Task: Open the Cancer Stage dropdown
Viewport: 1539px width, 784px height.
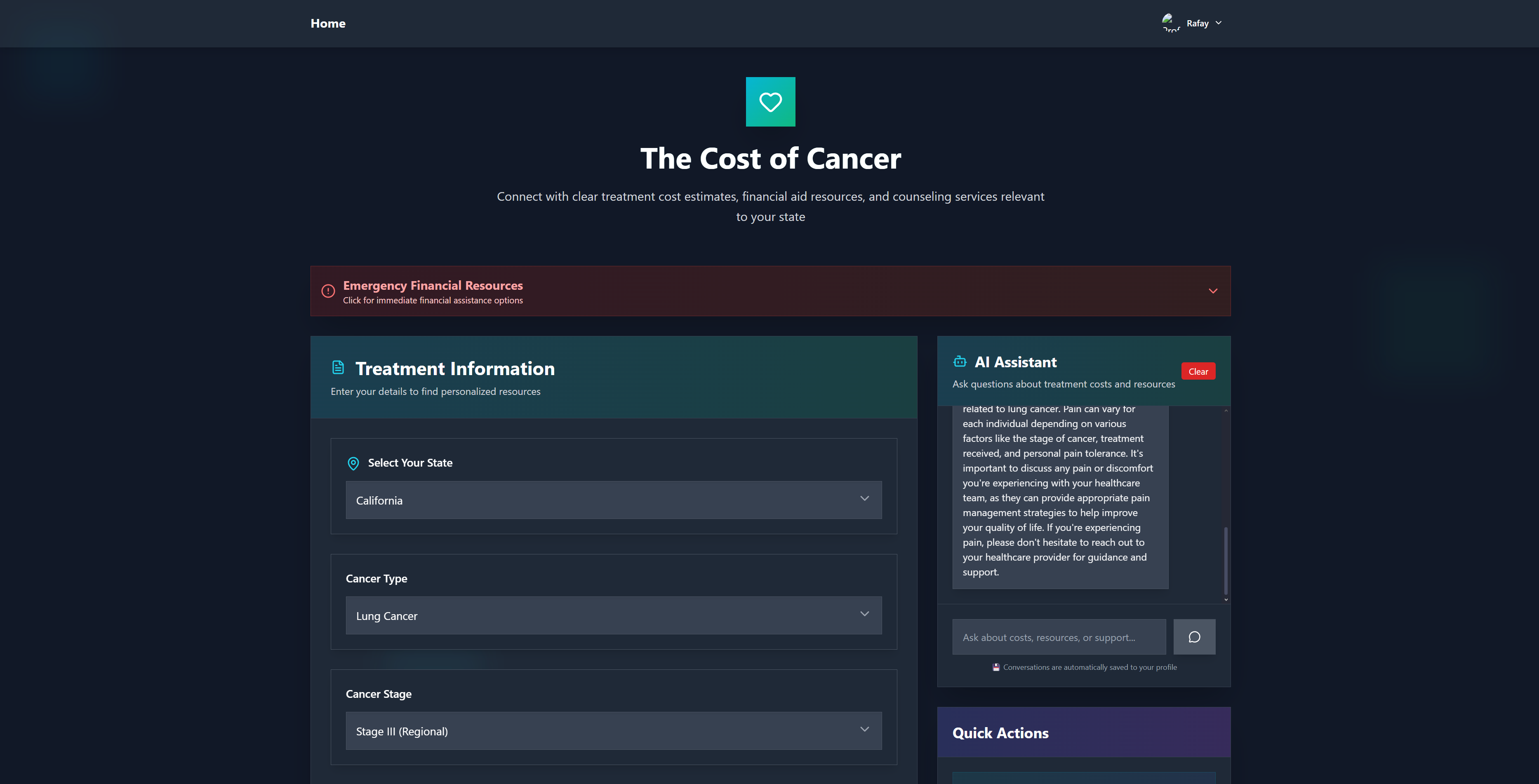Action: click(613, 730)
